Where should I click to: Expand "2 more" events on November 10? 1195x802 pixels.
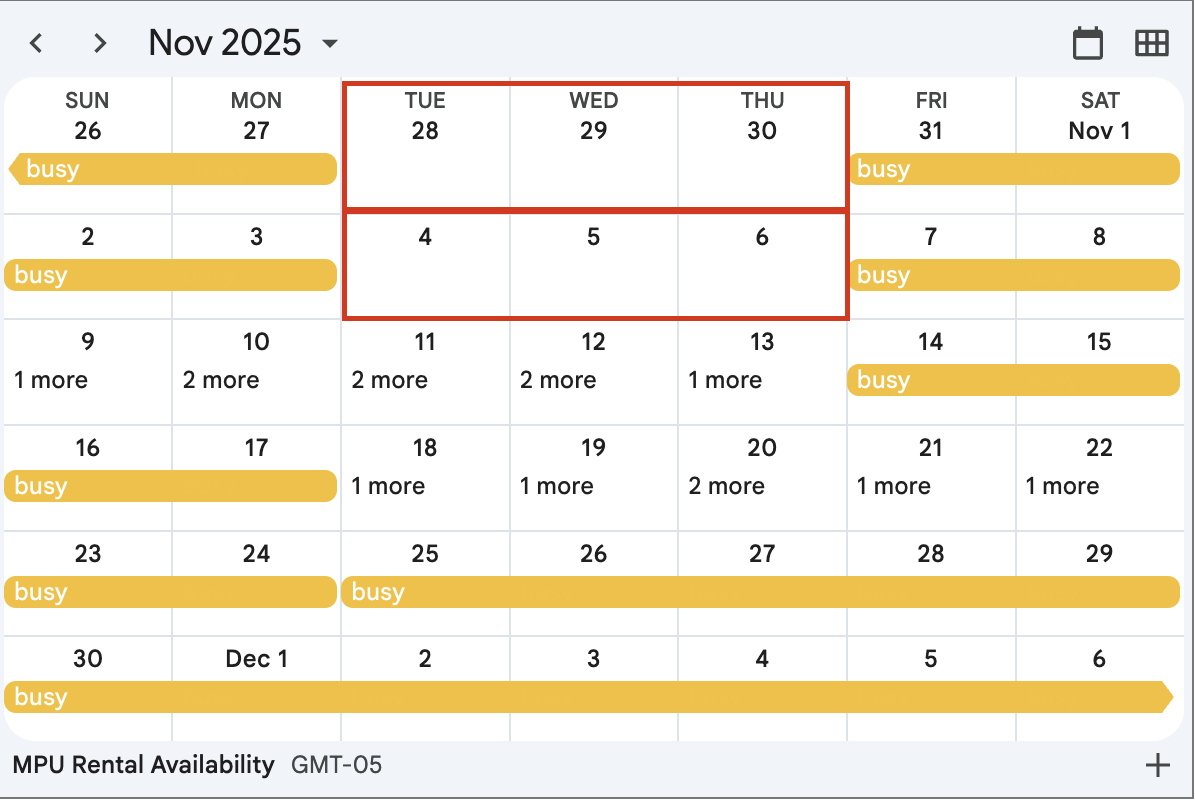click(x=221, y=380)
